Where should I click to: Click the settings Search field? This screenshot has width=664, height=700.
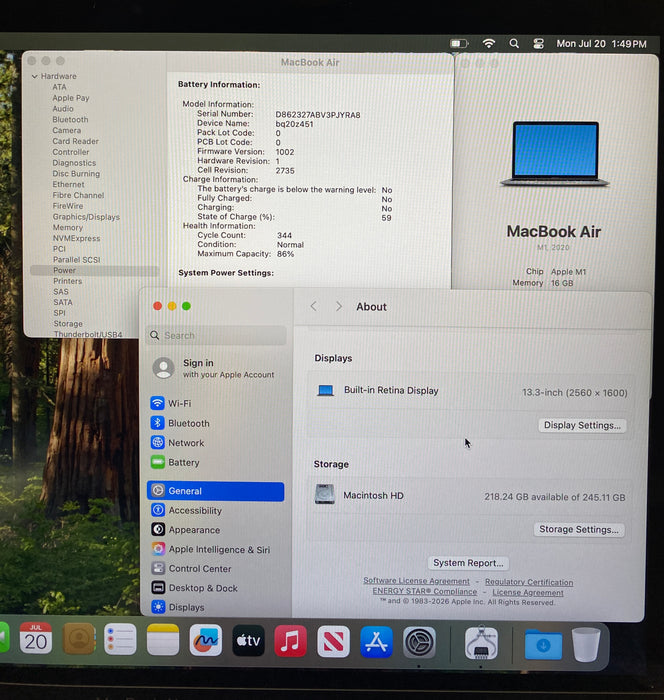click(216, 335)
